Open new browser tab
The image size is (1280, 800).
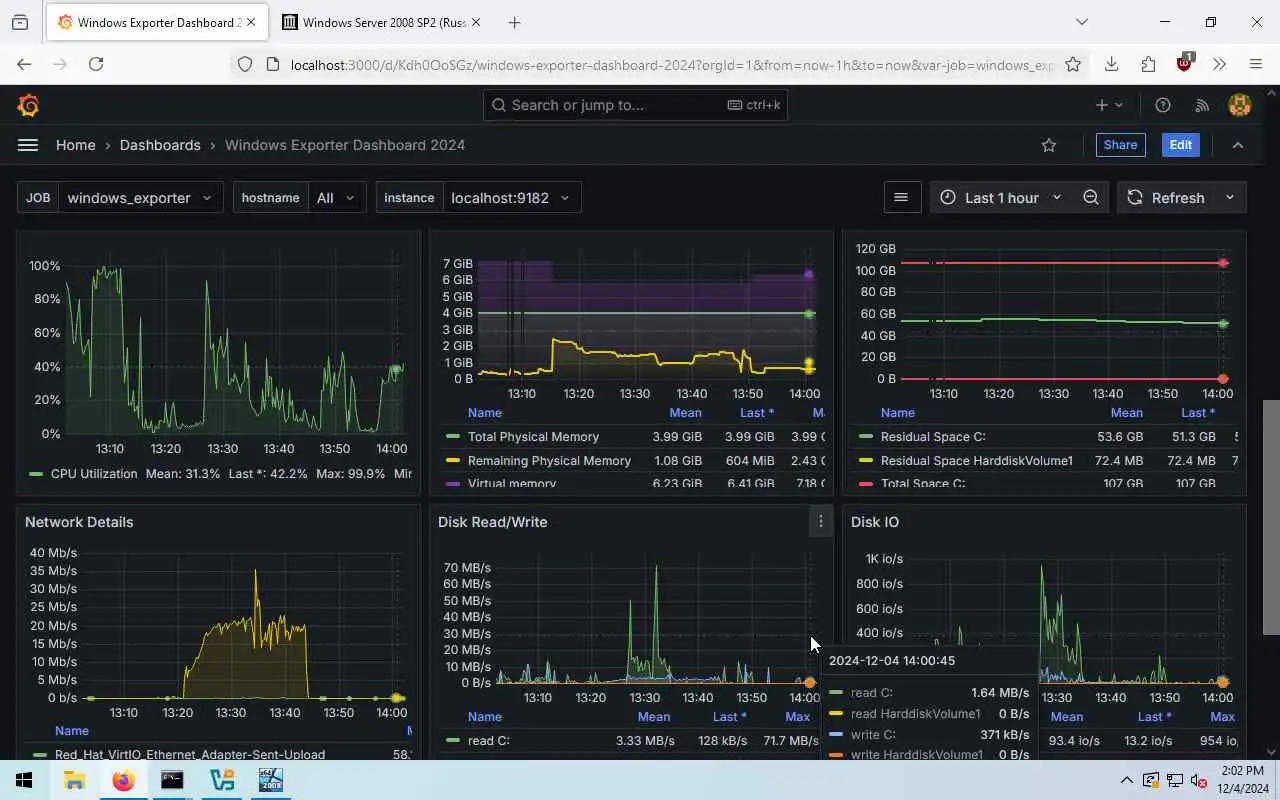click(x=514, y=22)
